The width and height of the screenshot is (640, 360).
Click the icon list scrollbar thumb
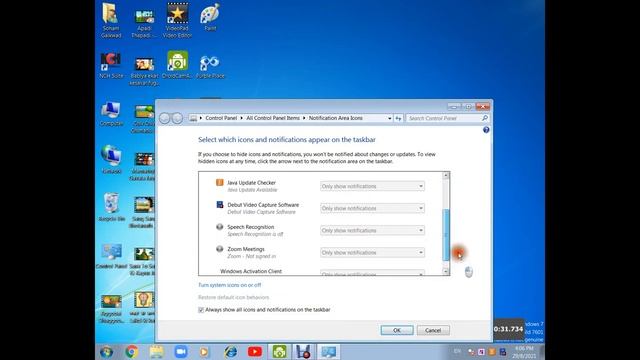(446, 235)
